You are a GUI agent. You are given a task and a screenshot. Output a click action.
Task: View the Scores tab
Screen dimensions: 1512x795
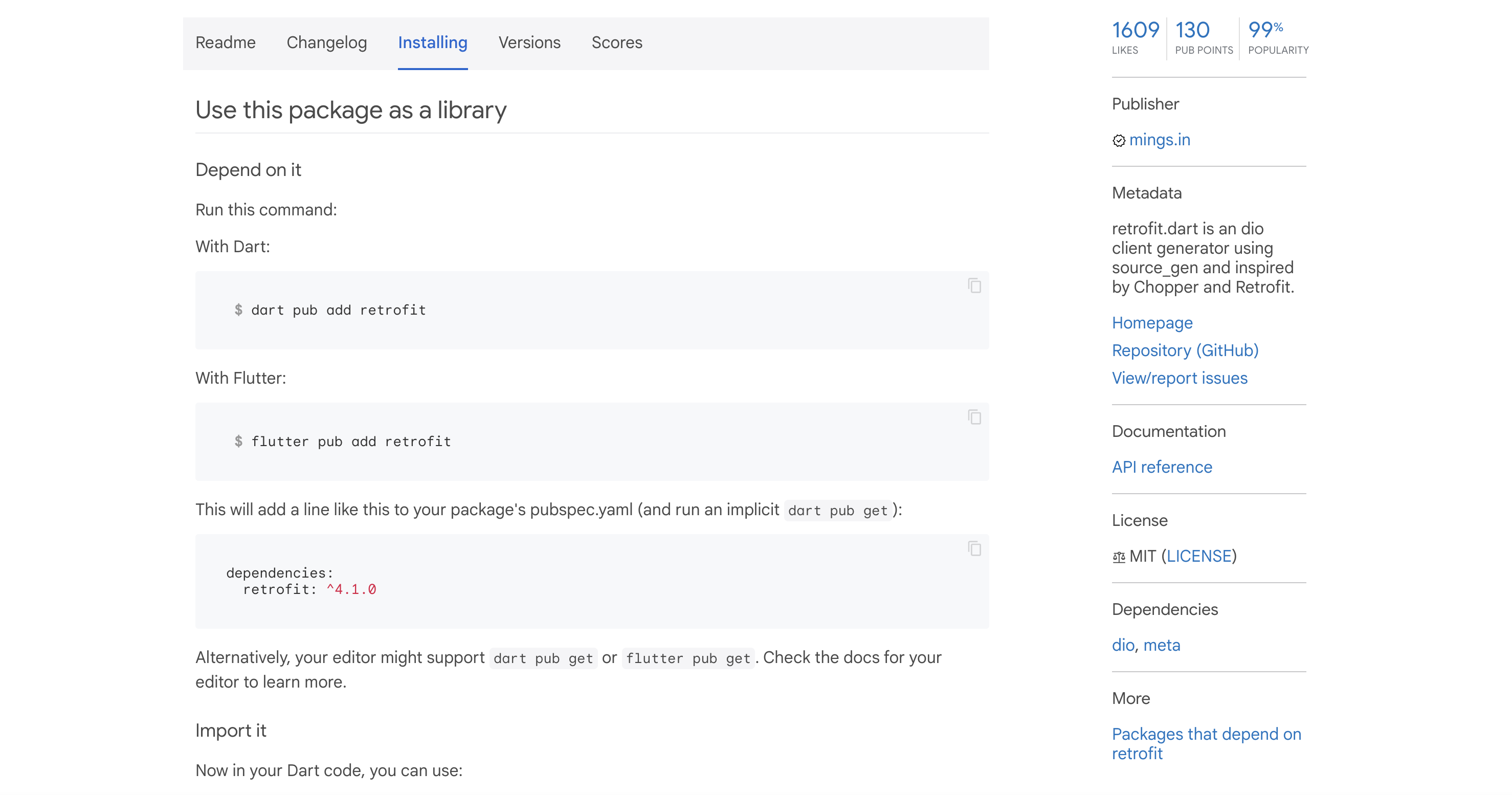coord(616,43)
